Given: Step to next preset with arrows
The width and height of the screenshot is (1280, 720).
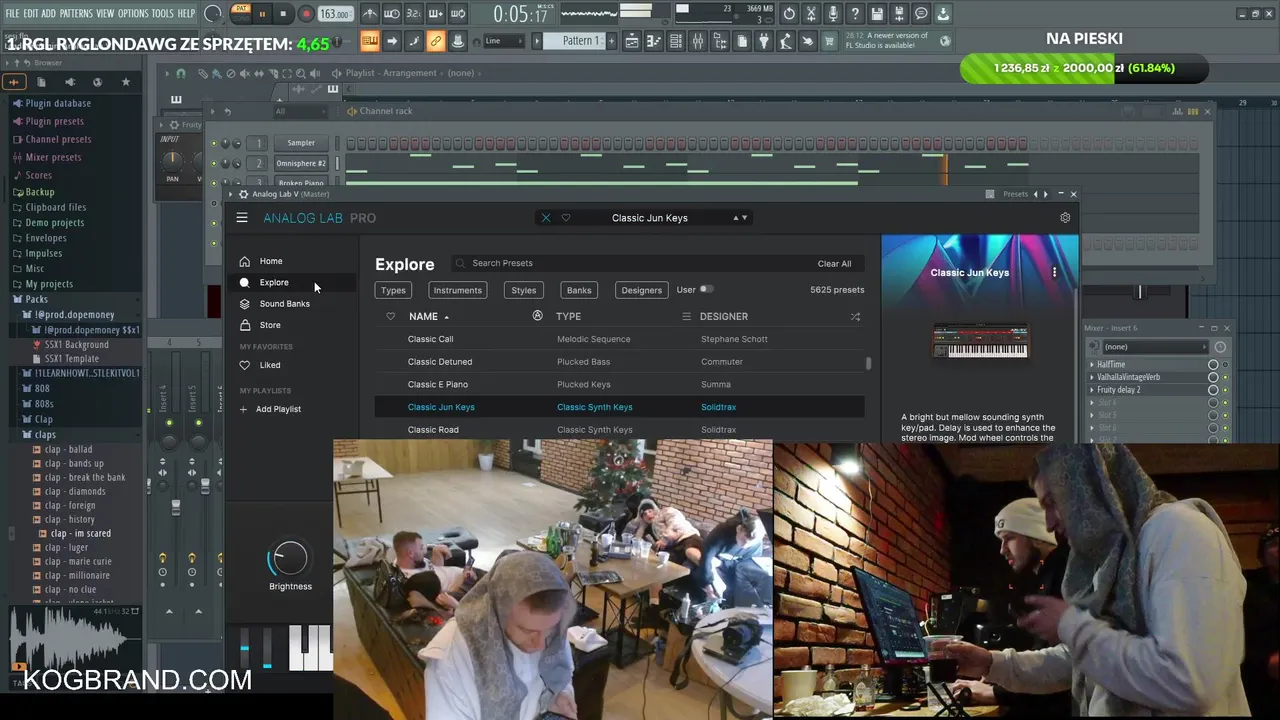Looking at the screenshot, I should pyautogui.click(x=745, y=218).
